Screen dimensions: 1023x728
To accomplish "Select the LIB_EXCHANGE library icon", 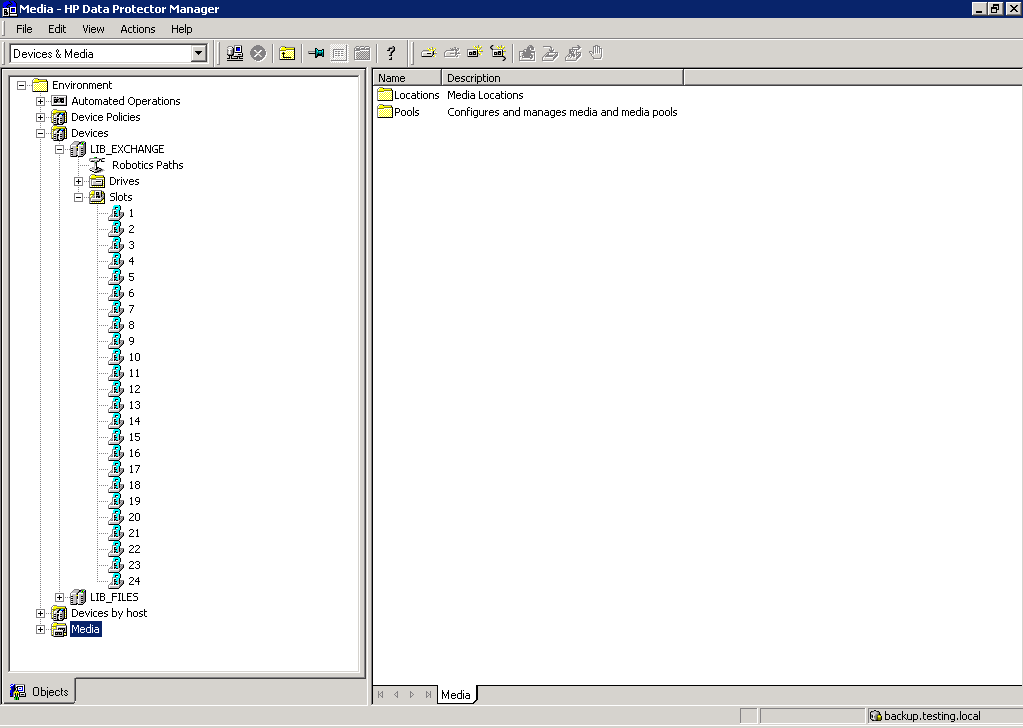I will click(78, 149).
